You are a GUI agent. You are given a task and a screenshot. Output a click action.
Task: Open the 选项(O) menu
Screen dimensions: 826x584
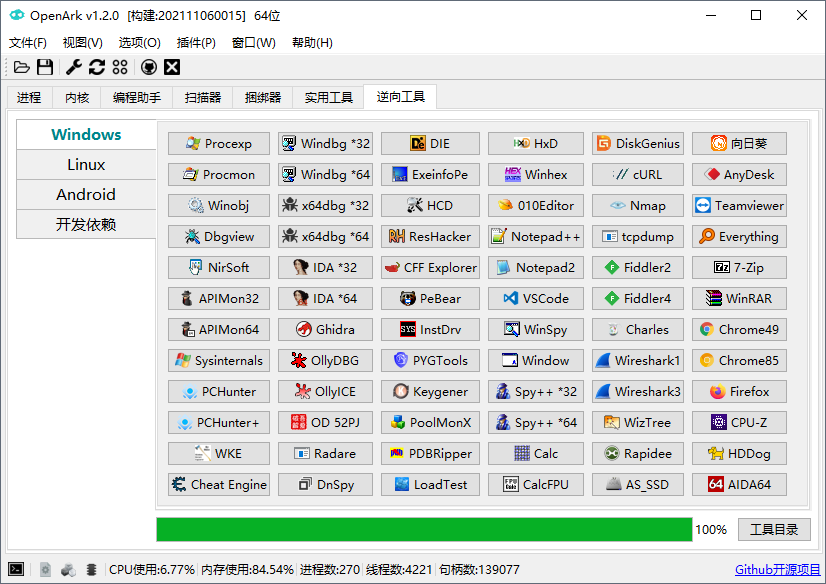tap(140, 43)
